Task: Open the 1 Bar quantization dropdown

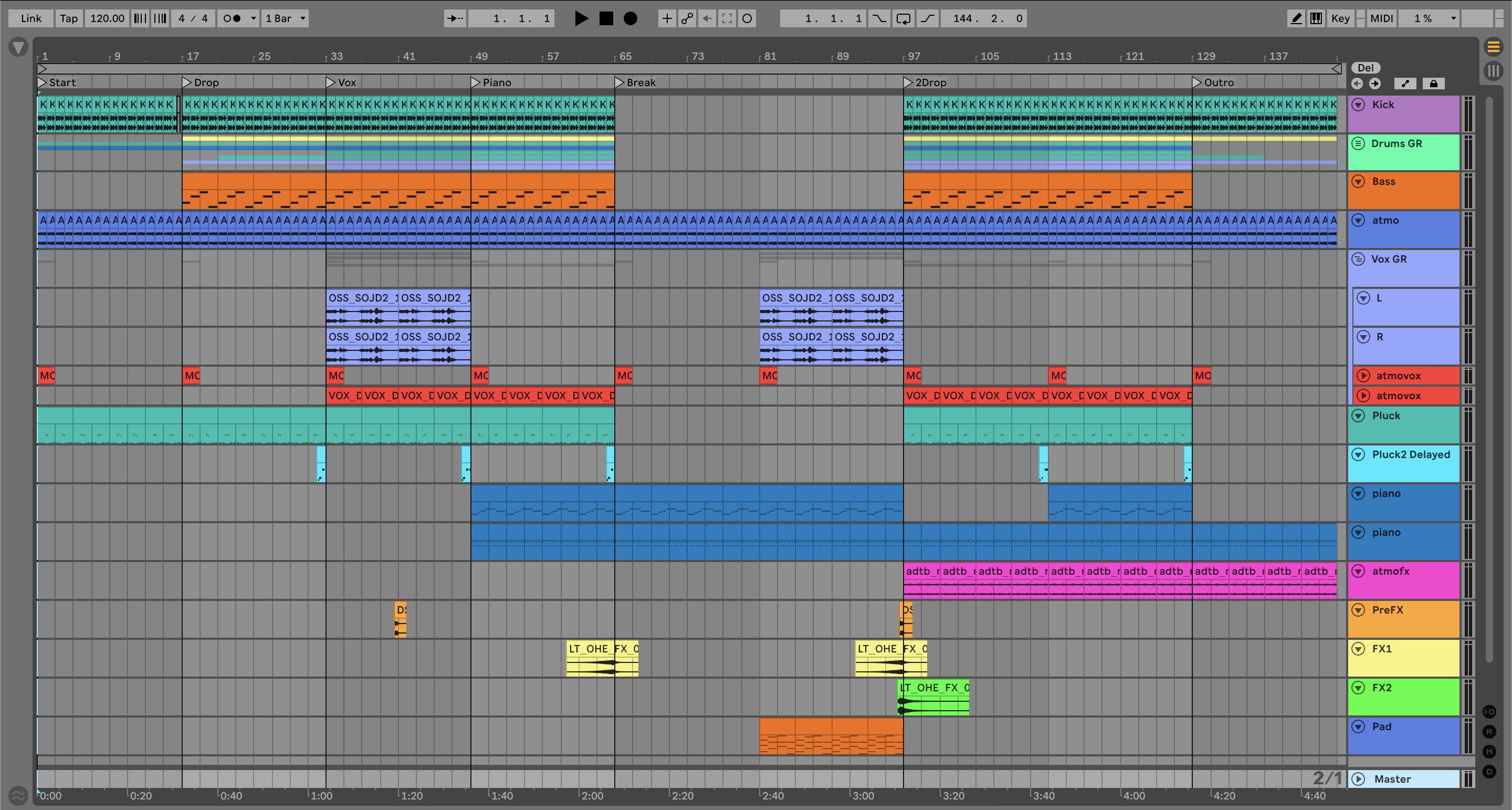Action: coord(286,18)
